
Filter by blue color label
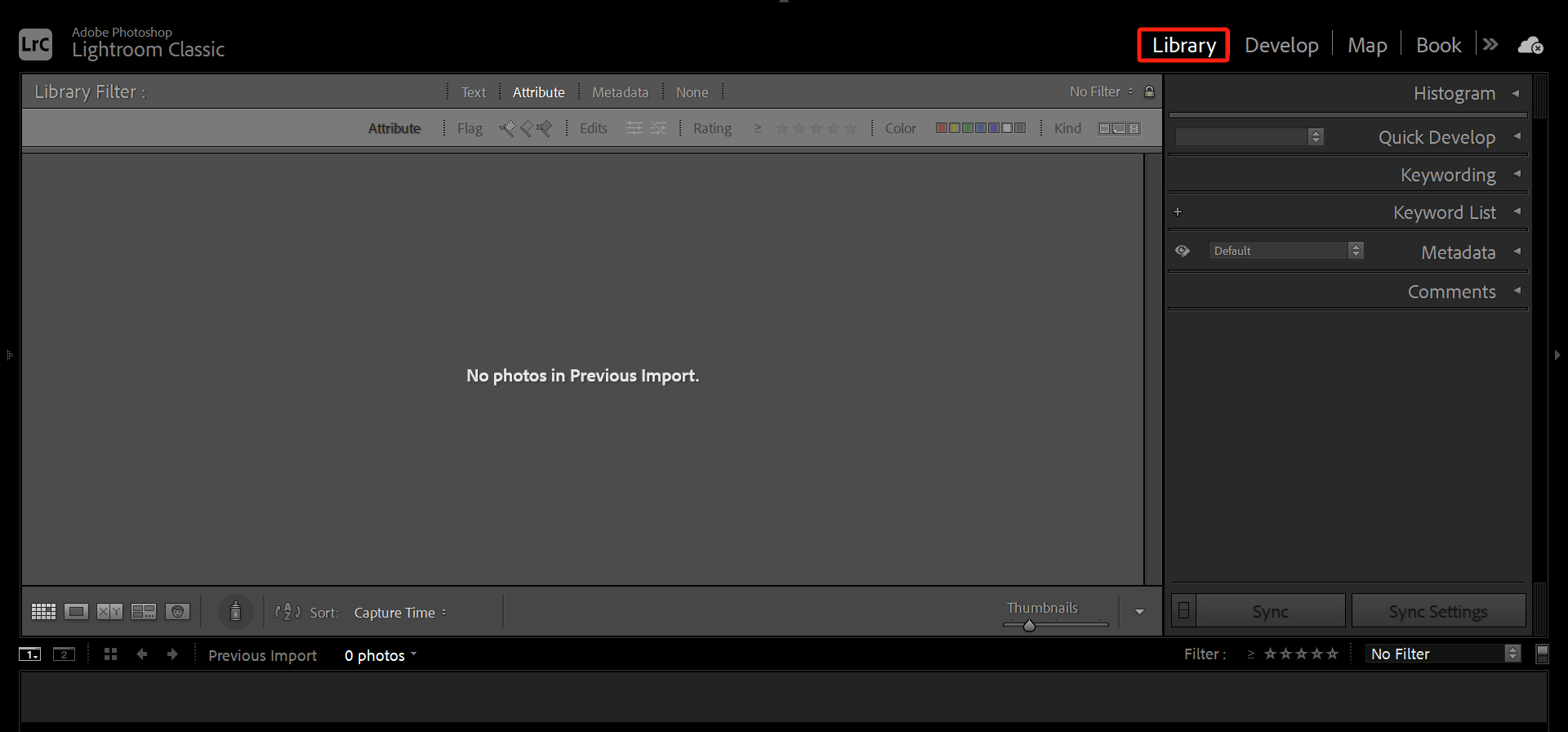[981, 128]
